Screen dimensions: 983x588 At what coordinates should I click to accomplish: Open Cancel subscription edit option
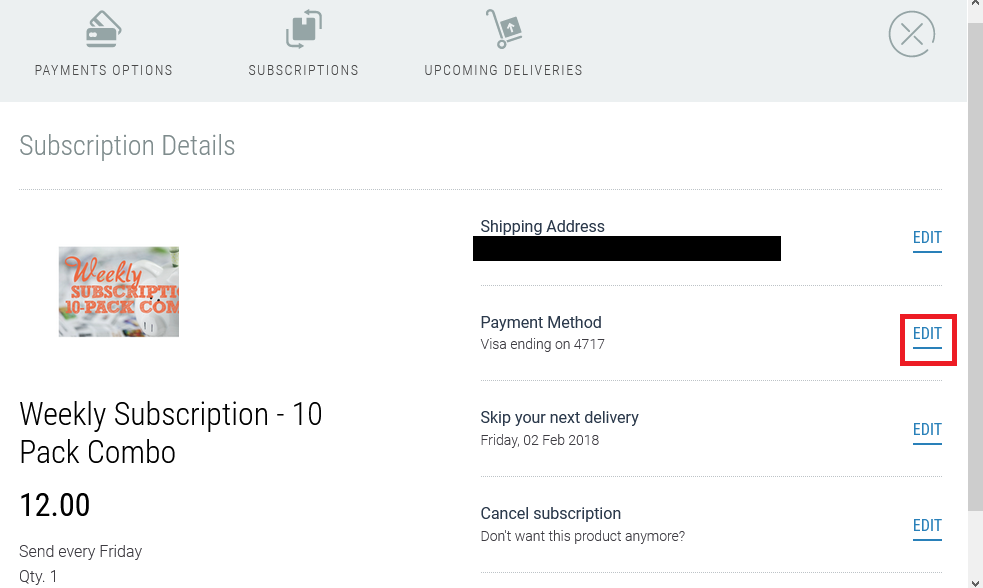(x=926, y=525)
